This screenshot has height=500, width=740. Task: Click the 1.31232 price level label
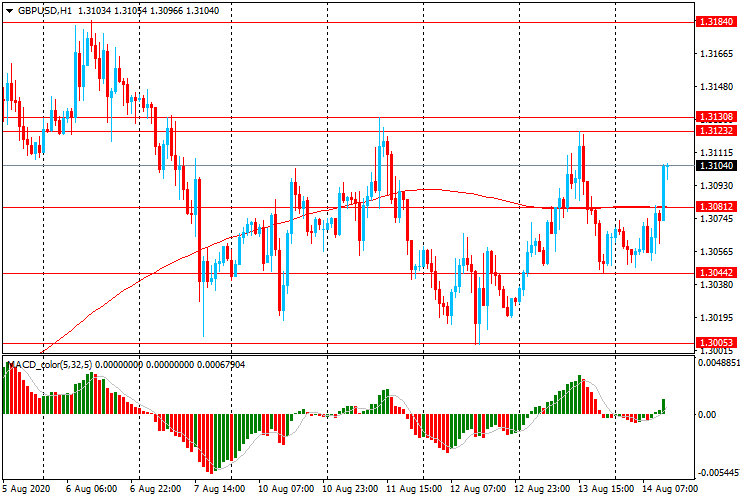(x=717, y=131)
